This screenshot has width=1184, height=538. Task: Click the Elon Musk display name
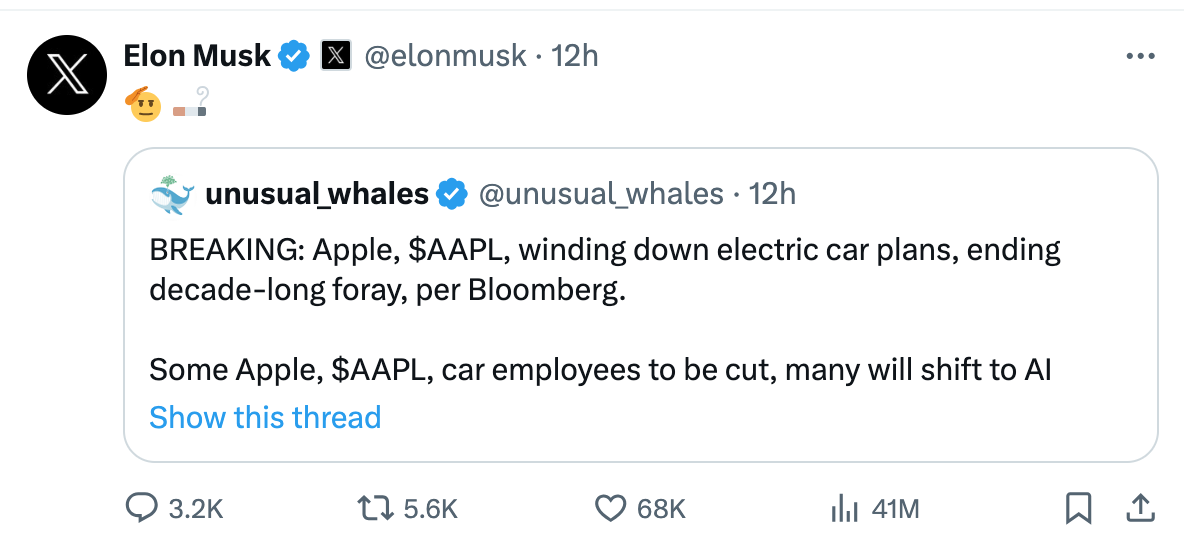[197, 56]
